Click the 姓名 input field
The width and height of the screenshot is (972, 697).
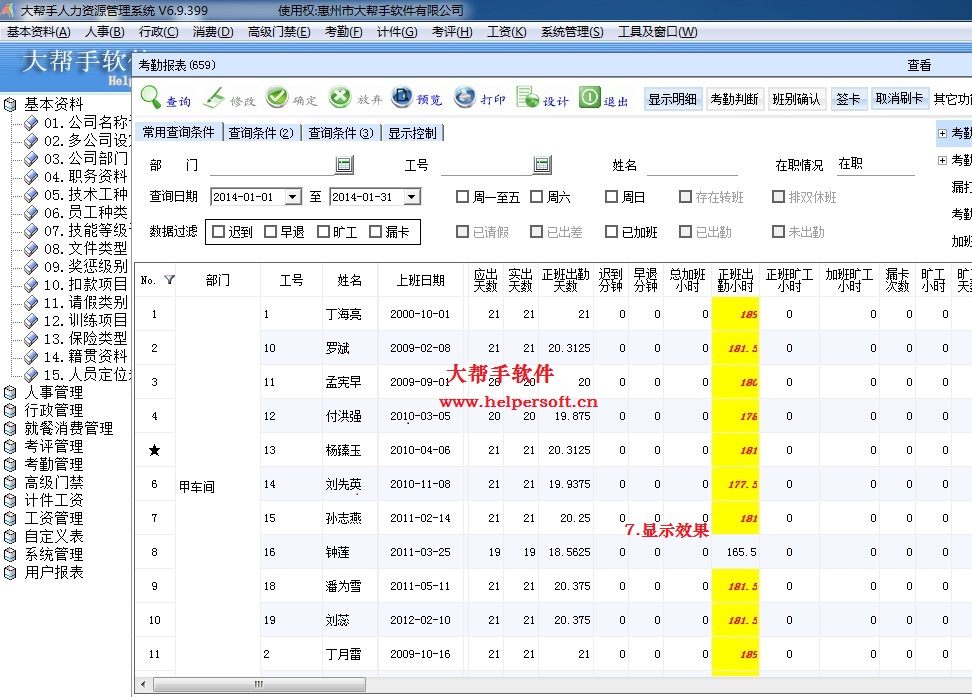pos(692,165)
